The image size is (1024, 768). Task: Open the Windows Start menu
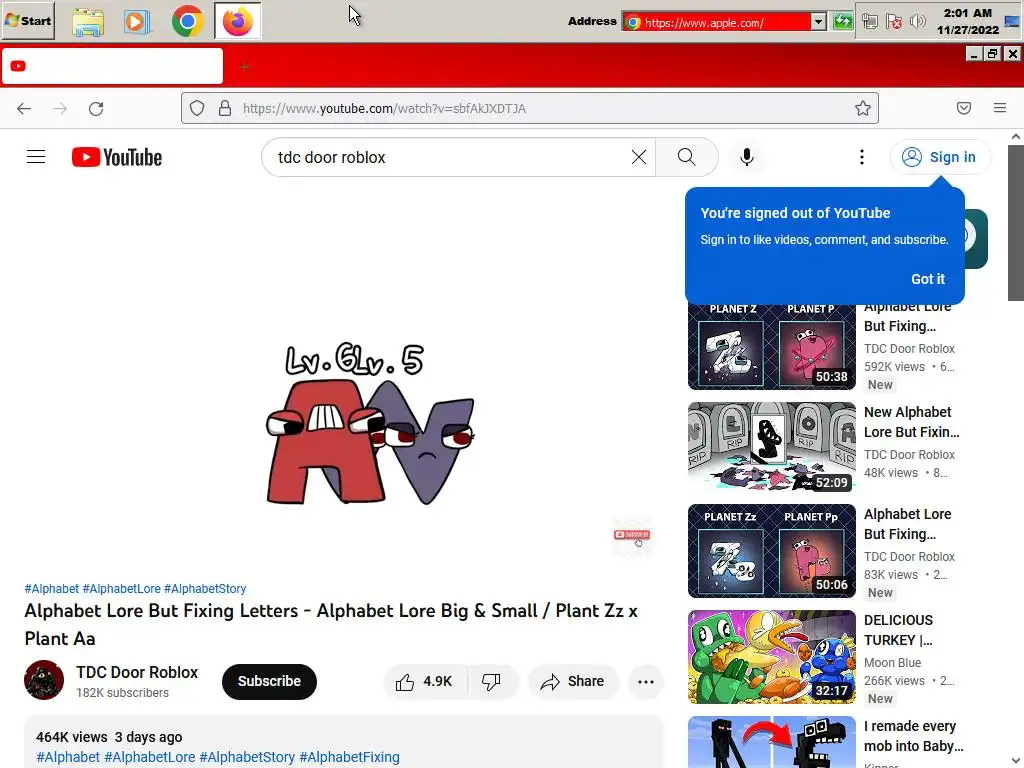[28, 20]
